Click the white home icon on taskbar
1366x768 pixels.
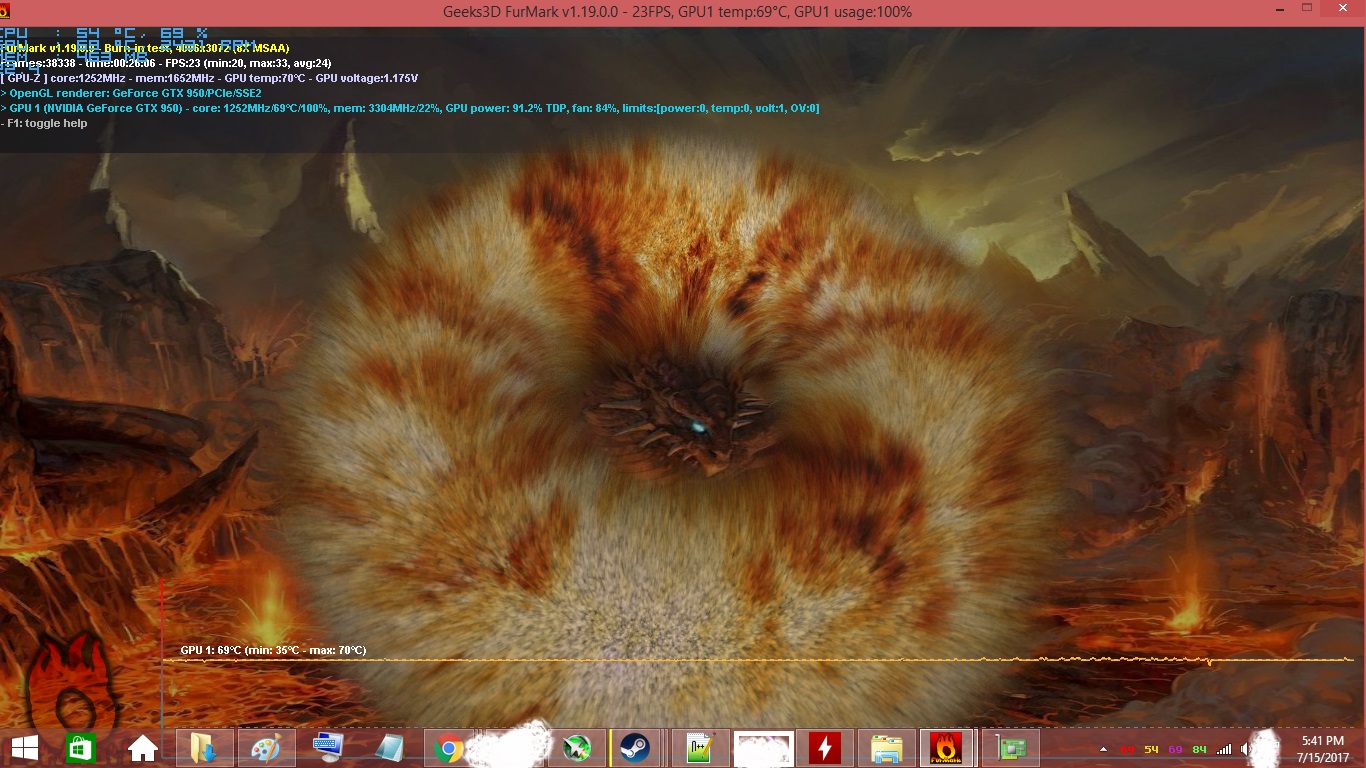(x=142, y=748)
